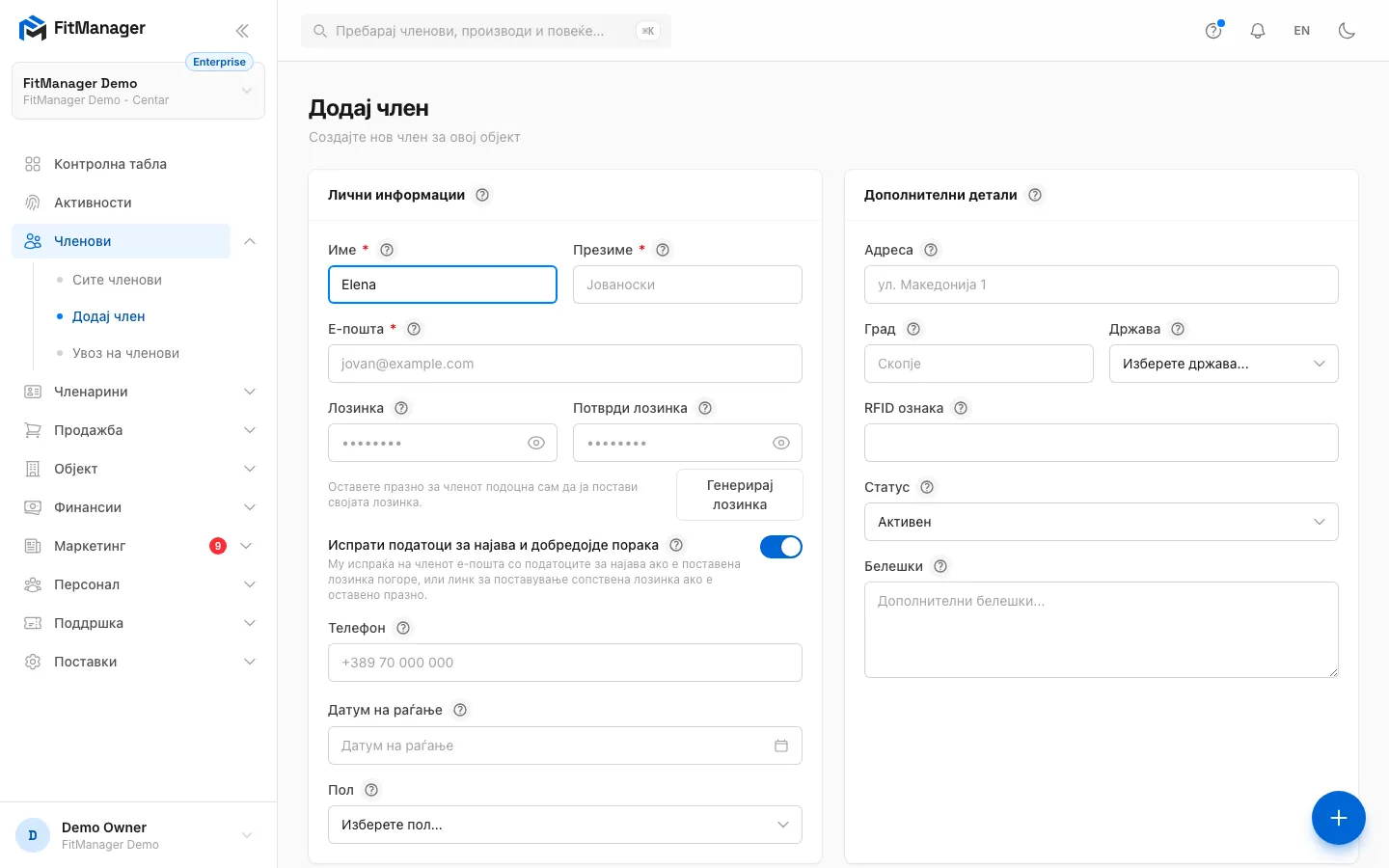Viewport: 1389px width, 868px height.
Task: Disable the send login details toggle
Action: (x=781, y=547)
